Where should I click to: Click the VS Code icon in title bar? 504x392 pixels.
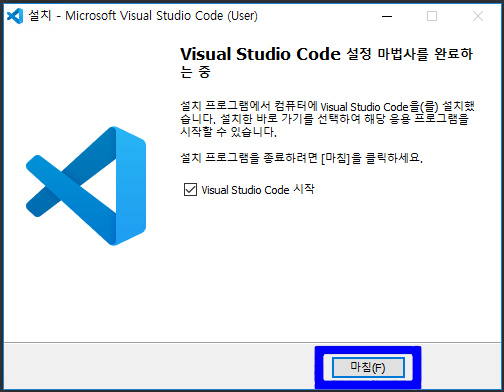(15, 16)
